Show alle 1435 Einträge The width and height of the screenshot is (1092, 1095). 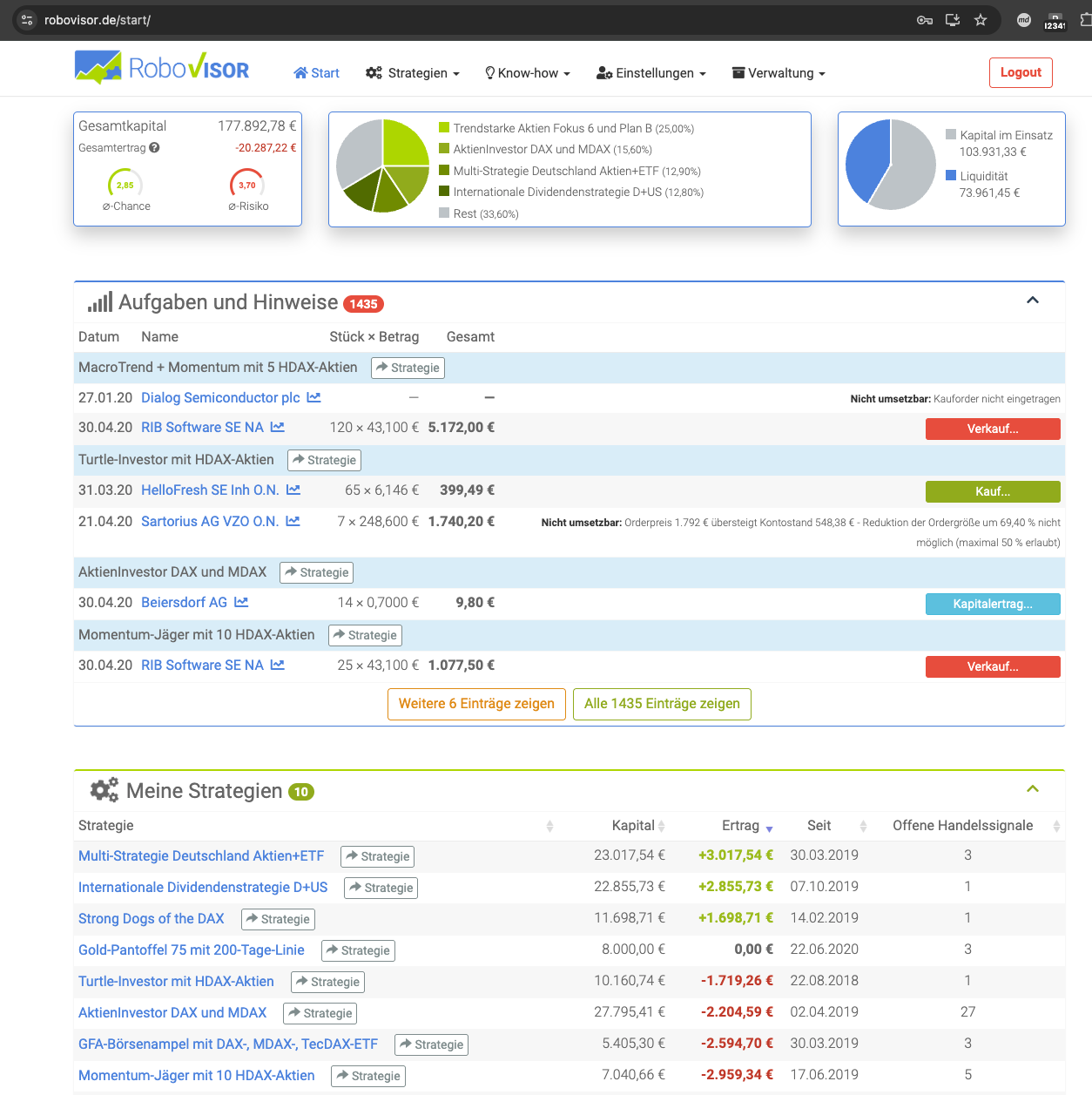[662, 704]
